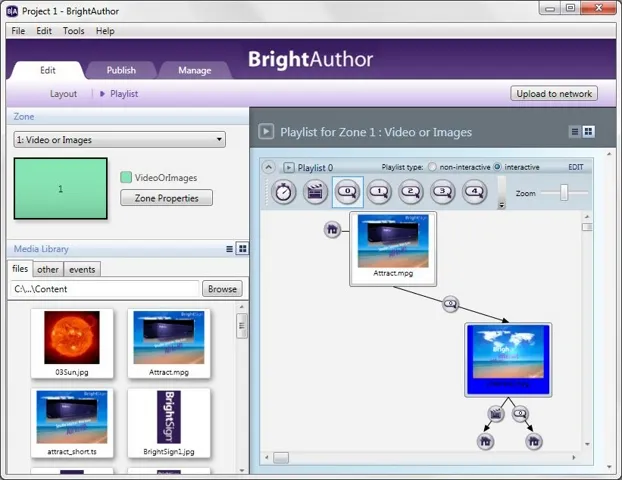
Task: Collapse the Playlist 0 section
Action: (x=269, y=167)
